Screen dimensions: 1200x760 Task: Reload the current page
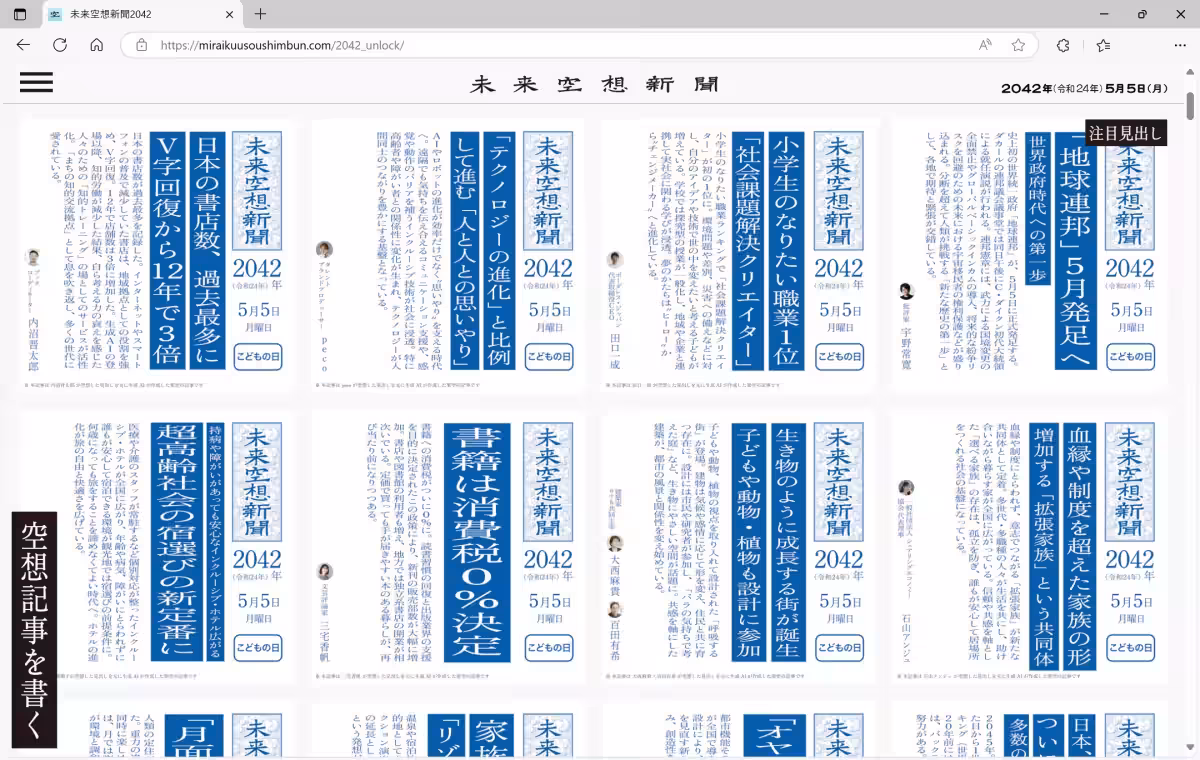tap(58, 45)
